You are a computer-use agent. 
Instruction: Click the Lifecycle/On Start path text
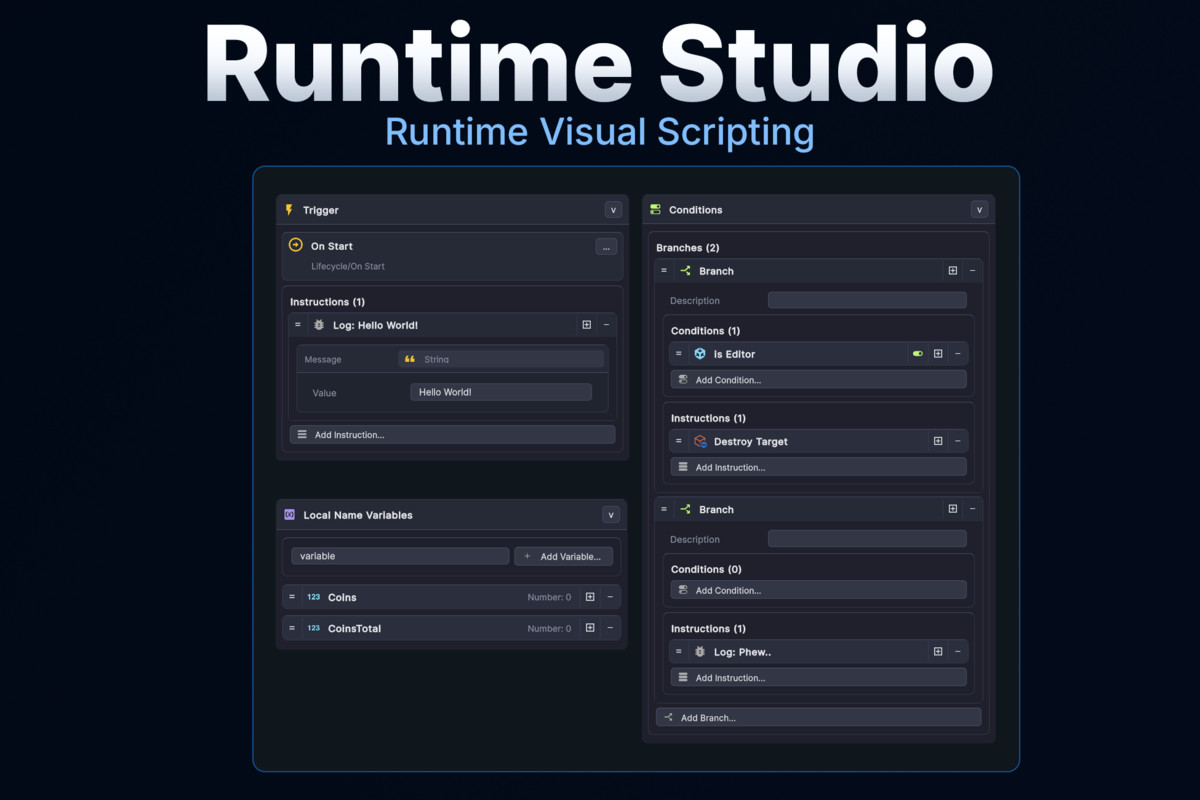point(348,267)
